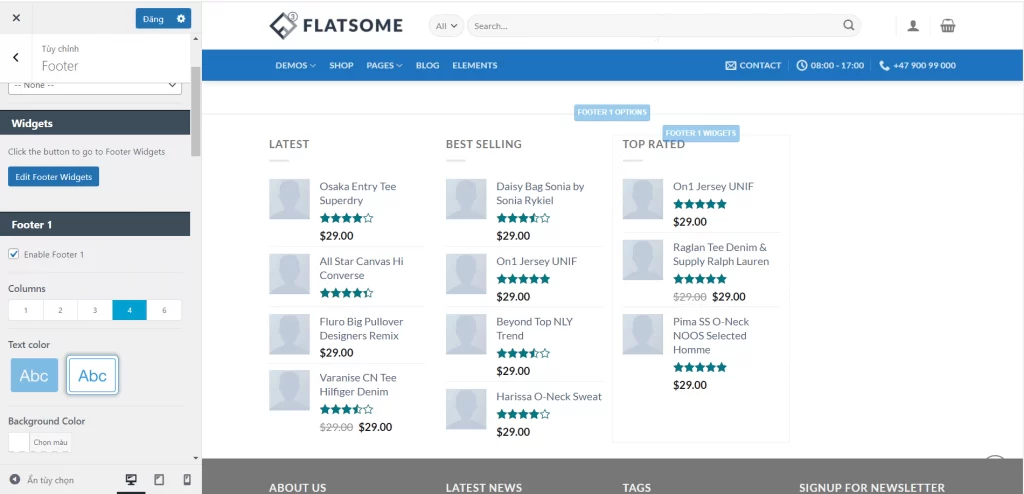Close the customizer with the X icon
The width and height of the screenshot is (1024, 494).
click(16, 18)
